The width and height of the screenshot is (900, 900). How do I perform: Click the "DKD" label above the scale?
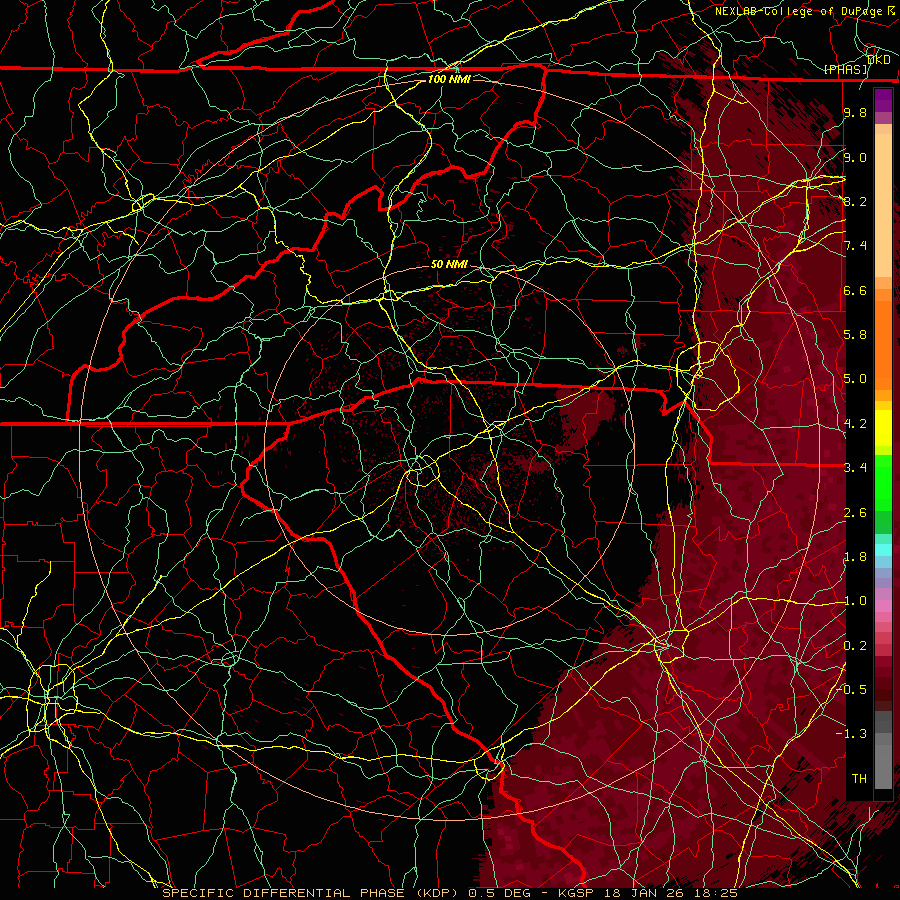(879, 60)
